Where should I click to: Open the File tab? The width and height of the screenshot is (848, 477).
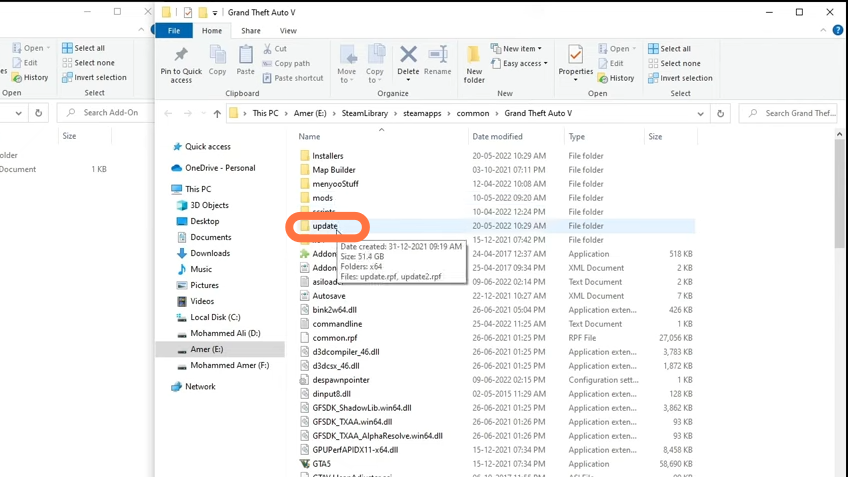point(174,31)
